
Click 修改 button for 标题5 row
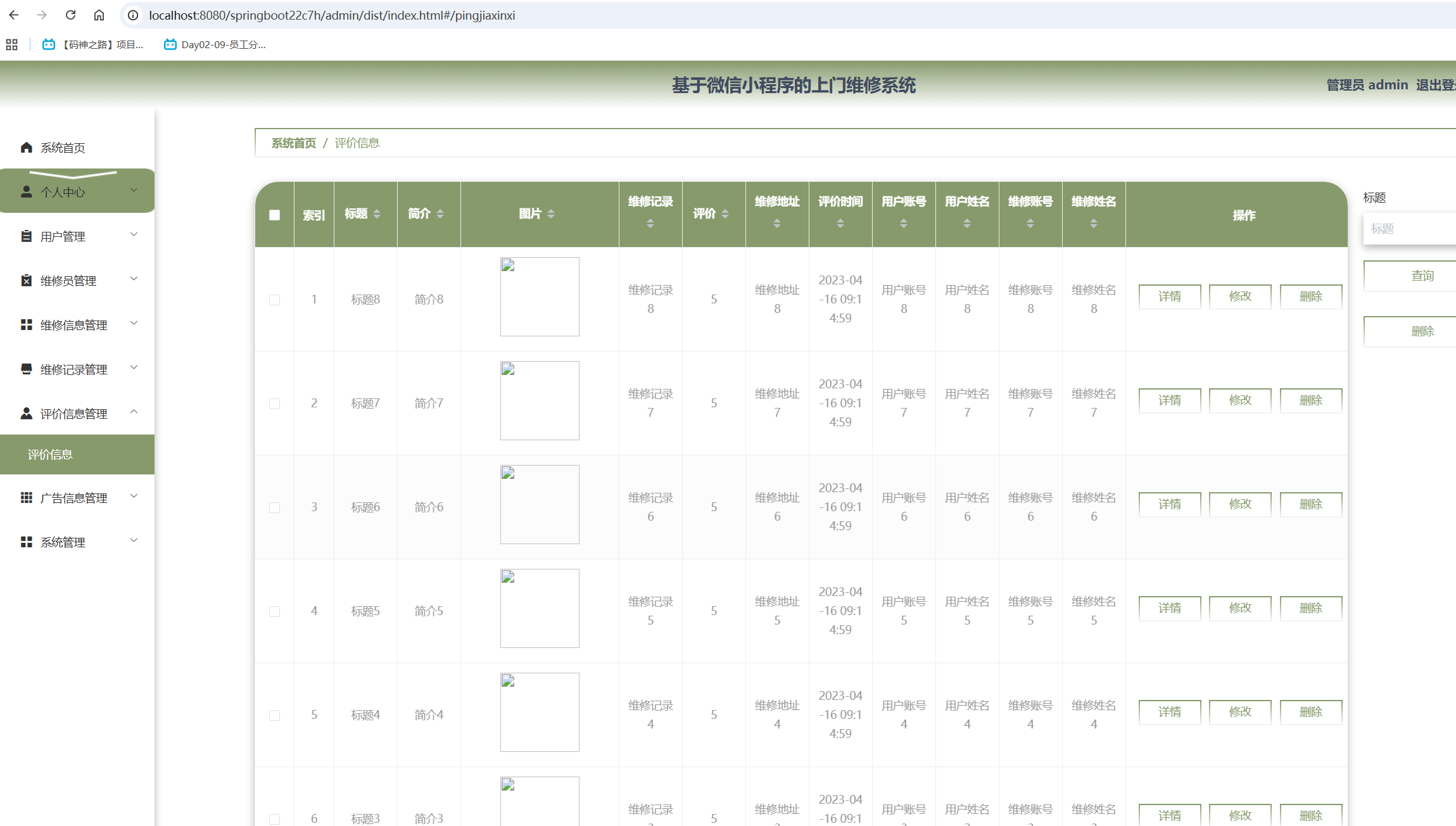1239,608
